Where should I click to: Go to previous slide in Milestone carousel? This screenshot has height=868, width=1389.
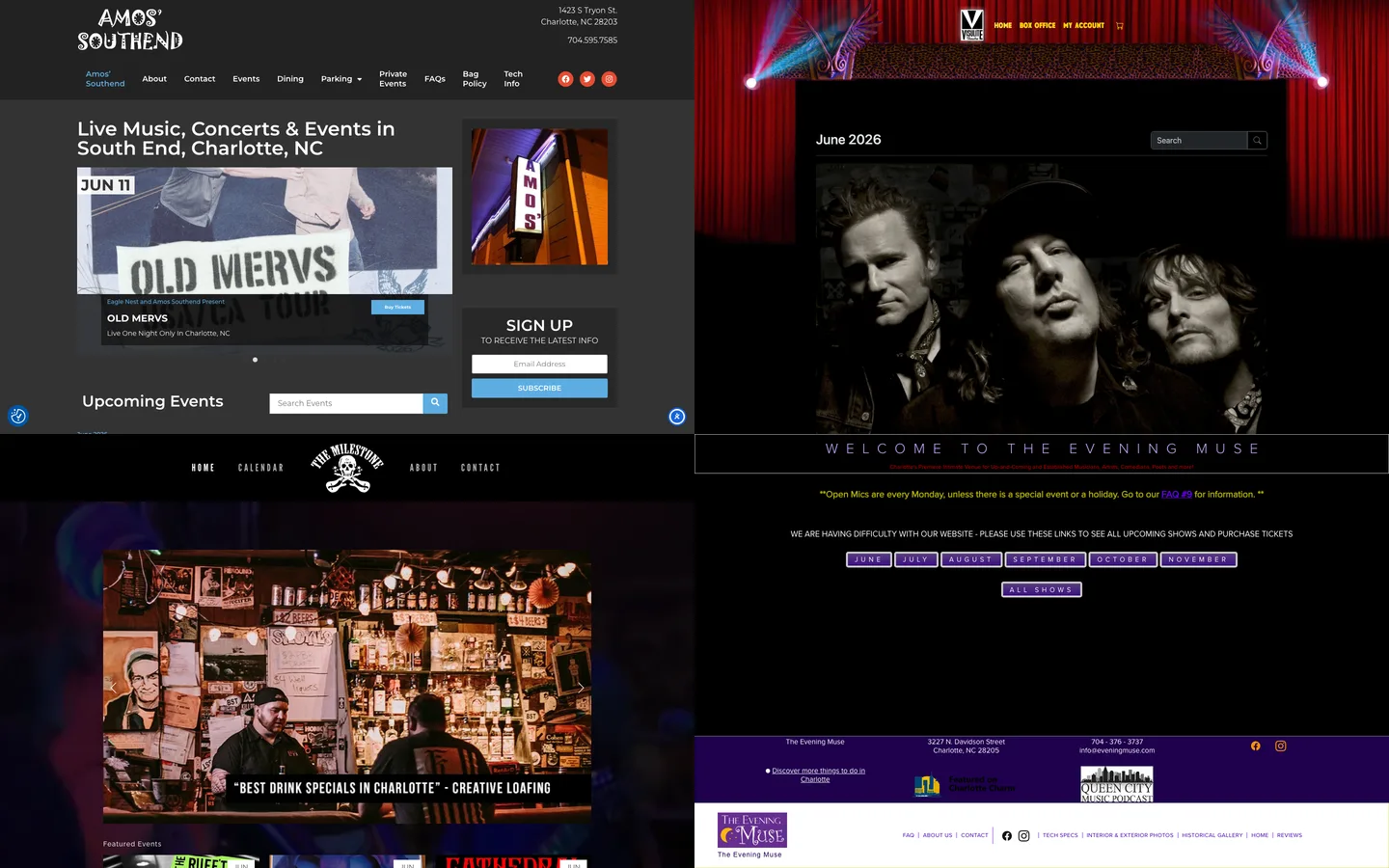(113, 688)
